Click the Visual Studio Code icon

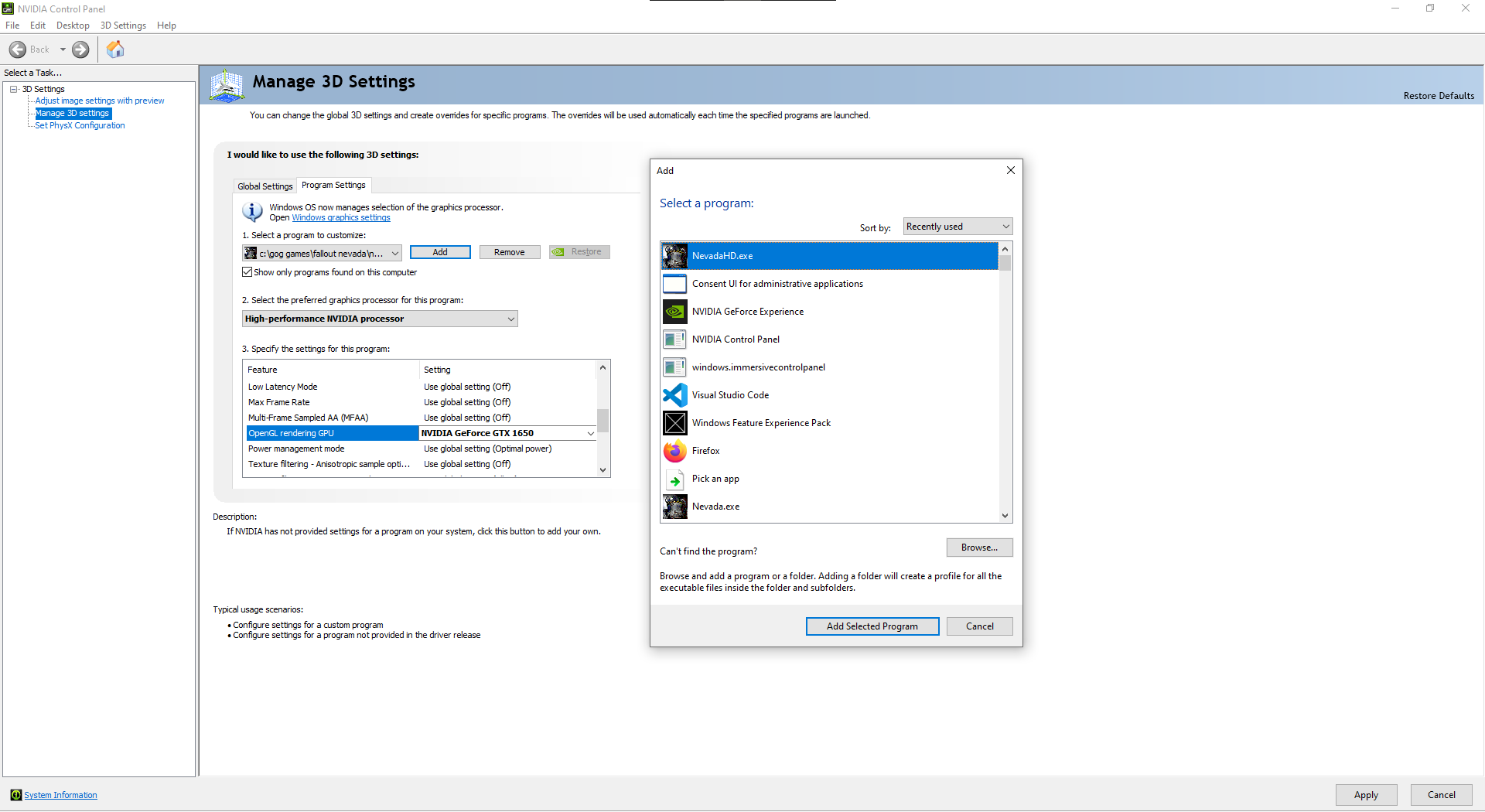click(674, 395)
